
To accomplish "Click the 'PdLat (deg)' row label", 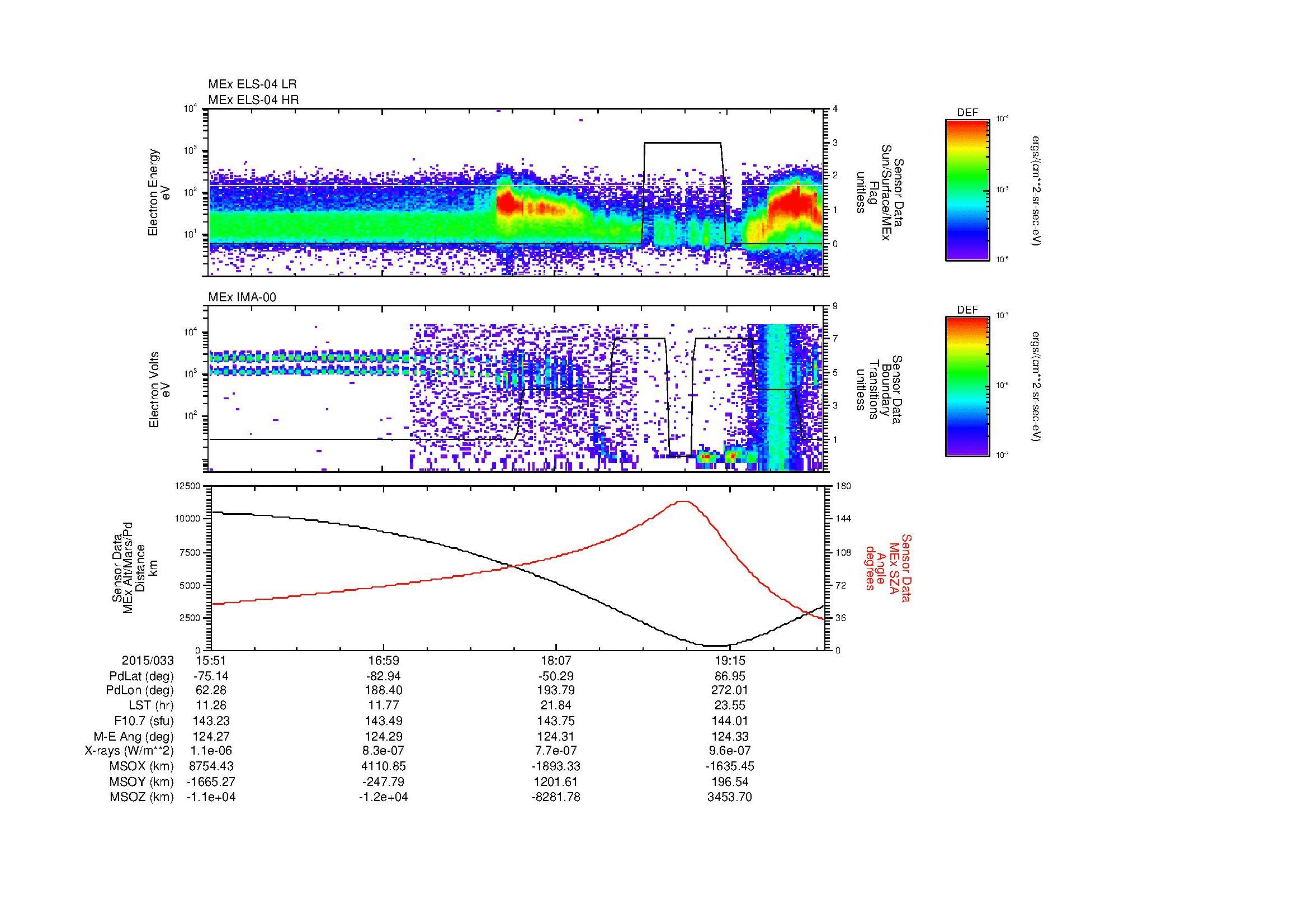I will coord(141,676).
